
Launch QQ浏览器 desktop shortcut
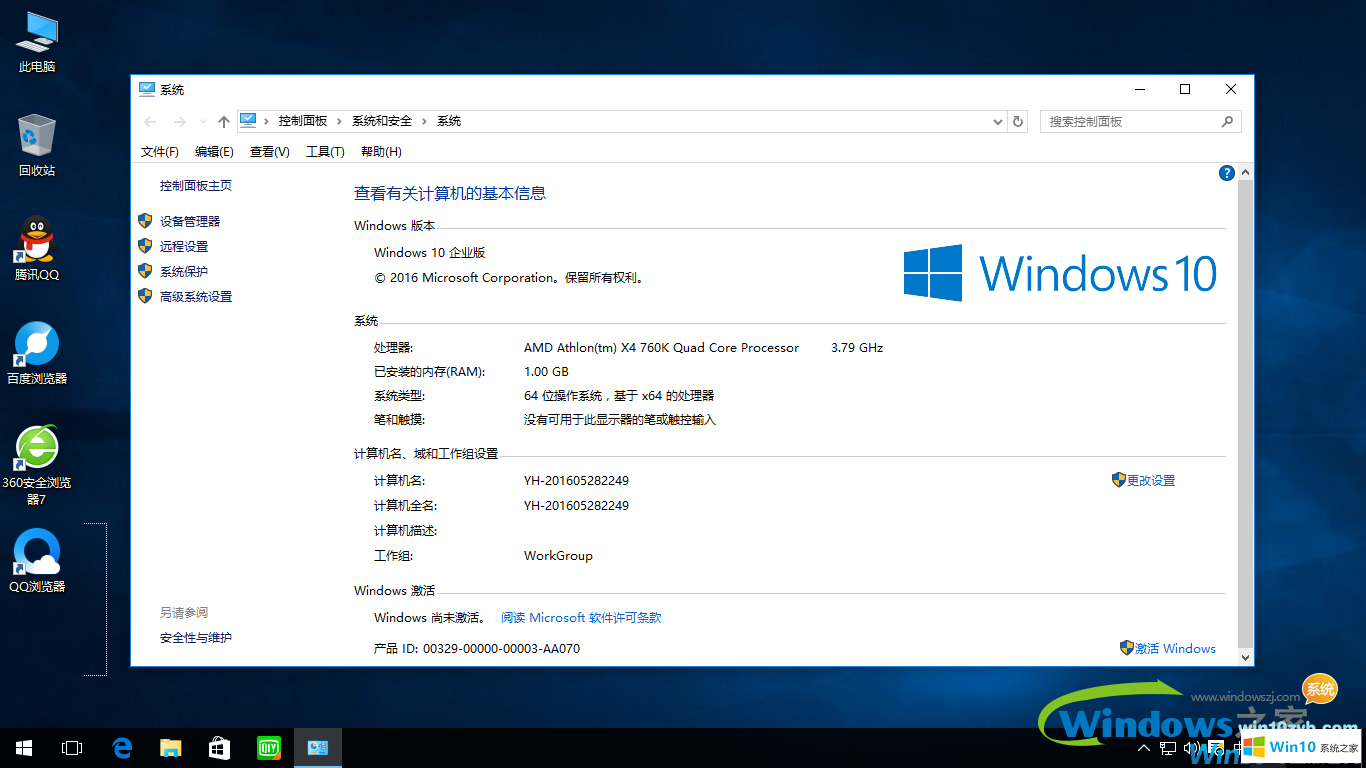[x=37, y=561]
